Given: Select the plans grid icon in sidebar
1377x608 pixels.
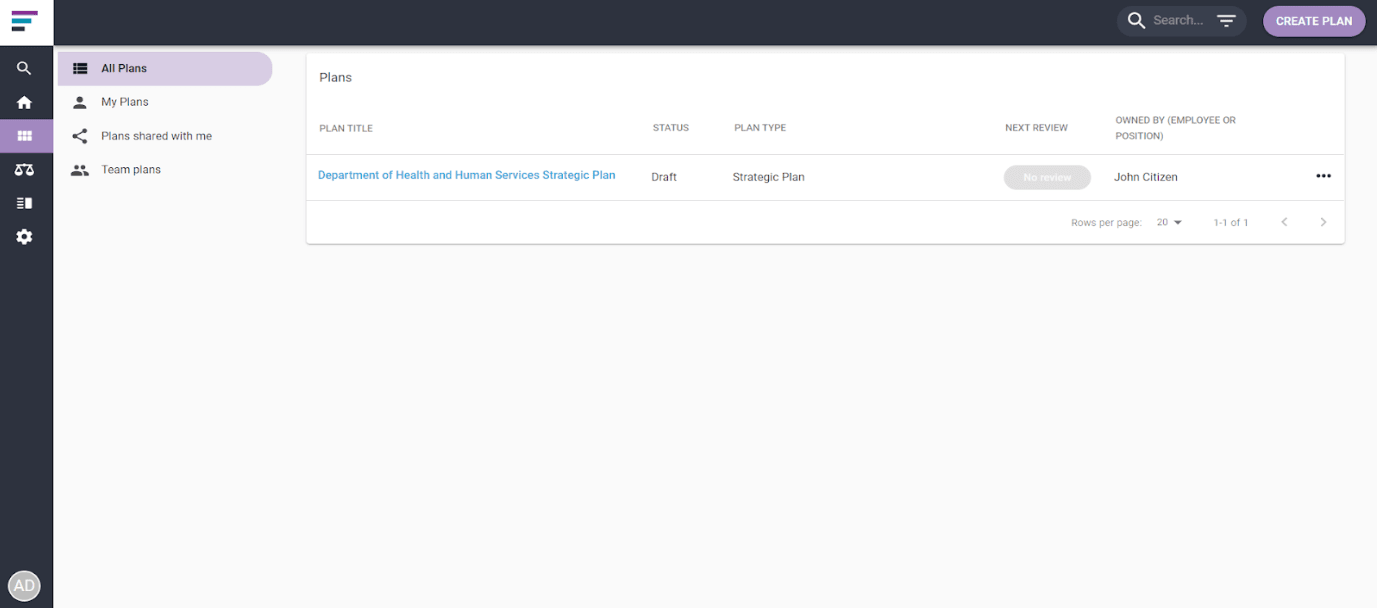Looking at the screenshot, I should 25,136.
